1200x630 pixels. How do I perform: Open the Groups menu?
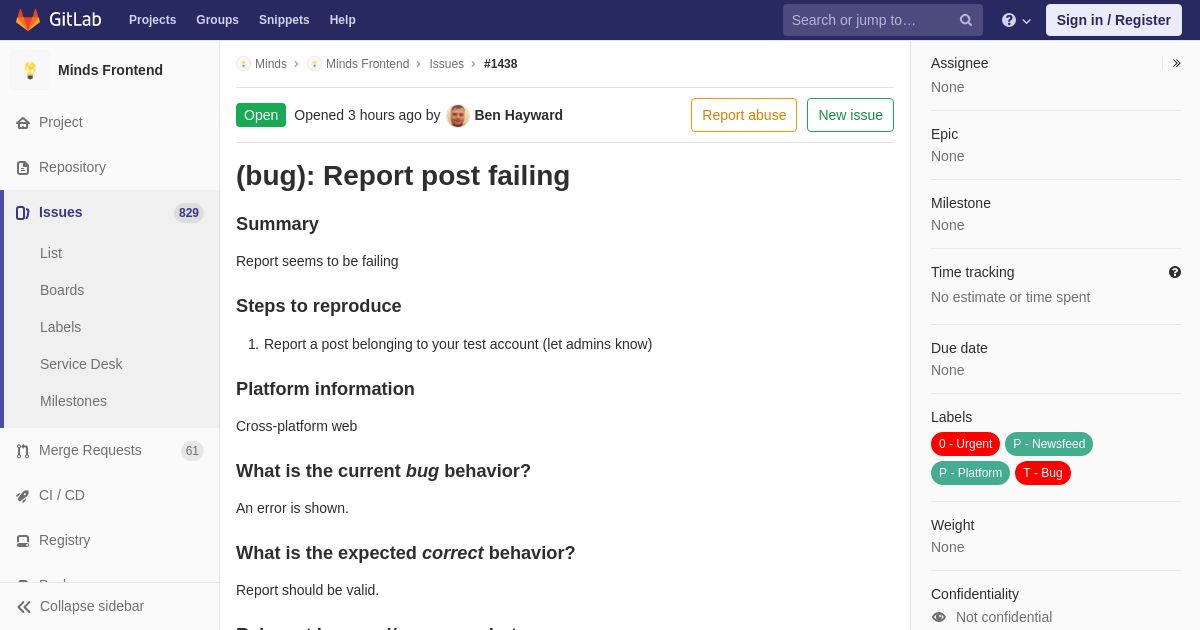point(217,20)
